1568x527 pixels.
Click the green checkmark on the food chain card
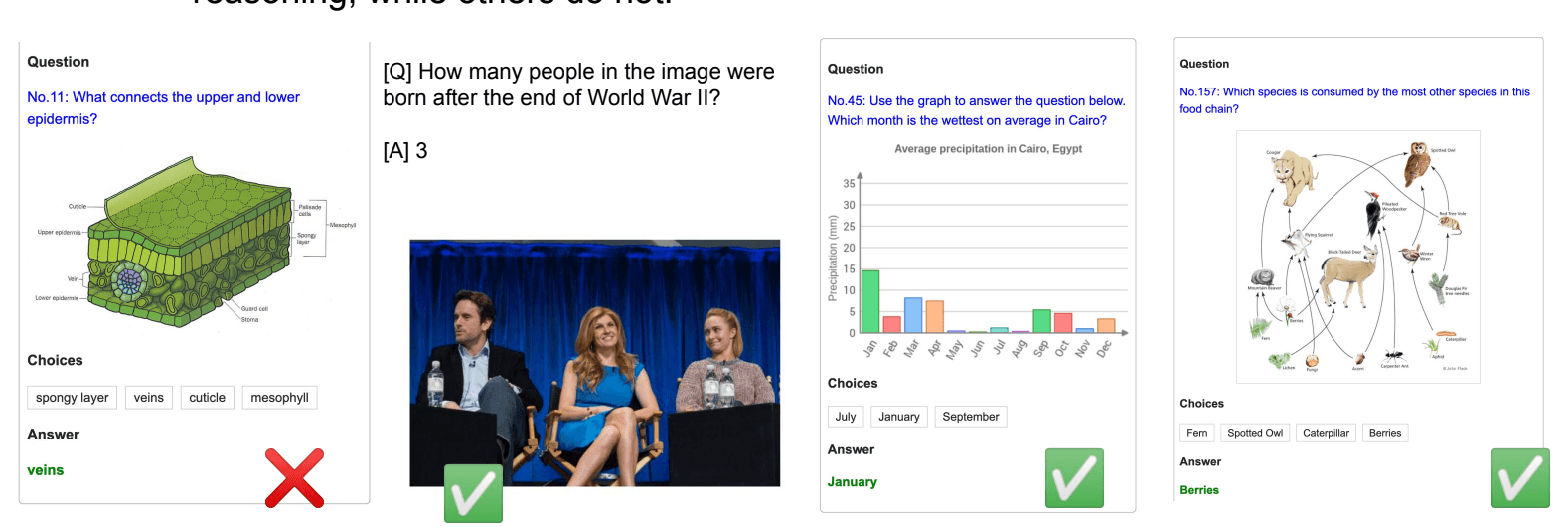pyautogui.click(x=1520, y=478)
